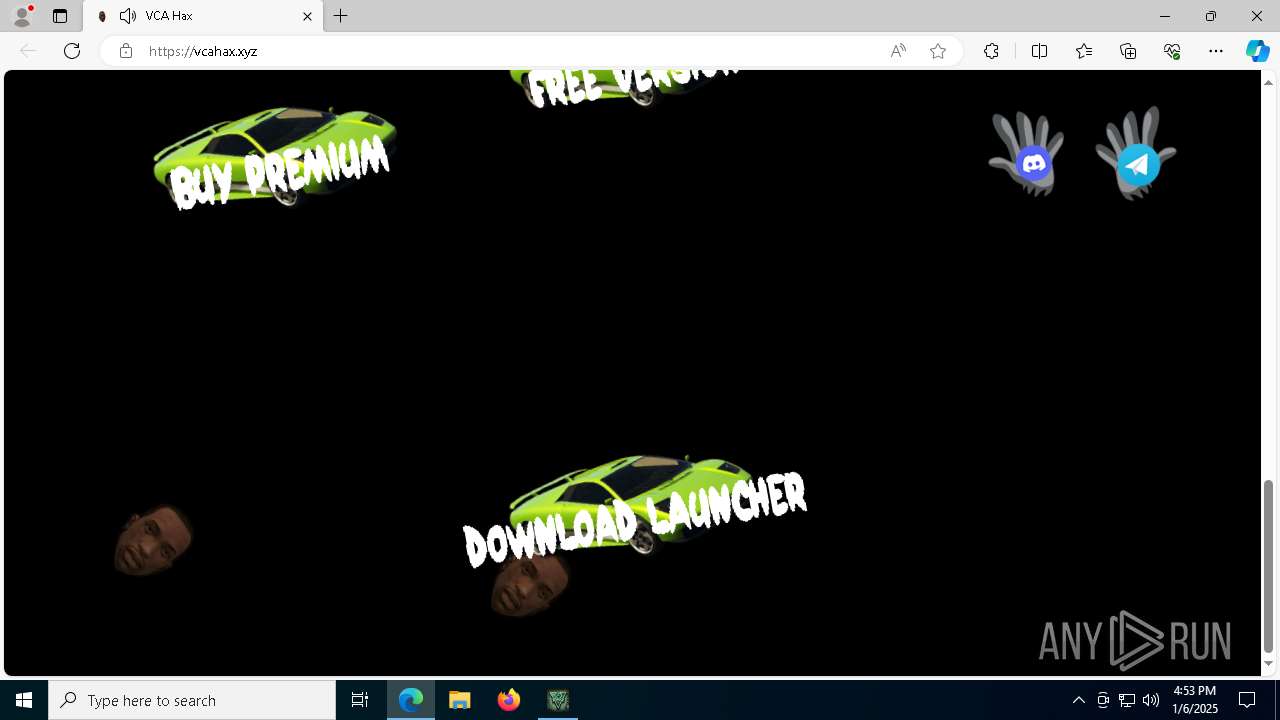Viewport: 1280px width, 720px height.
Task: Open the Edge profile icon
Action: point(21,16)
